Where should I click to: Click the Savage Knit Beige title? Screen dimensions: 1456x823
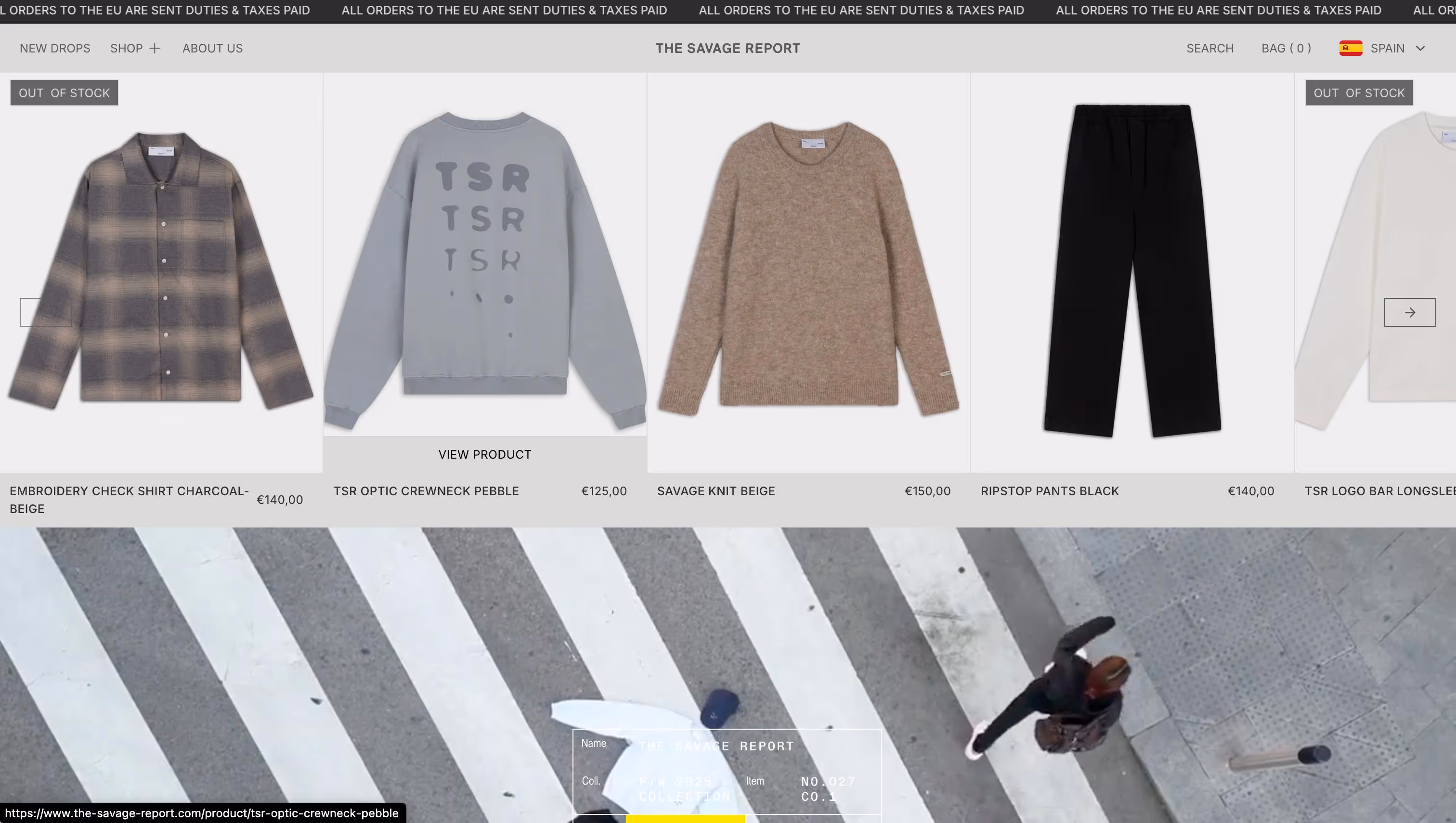tap(716, 491)
